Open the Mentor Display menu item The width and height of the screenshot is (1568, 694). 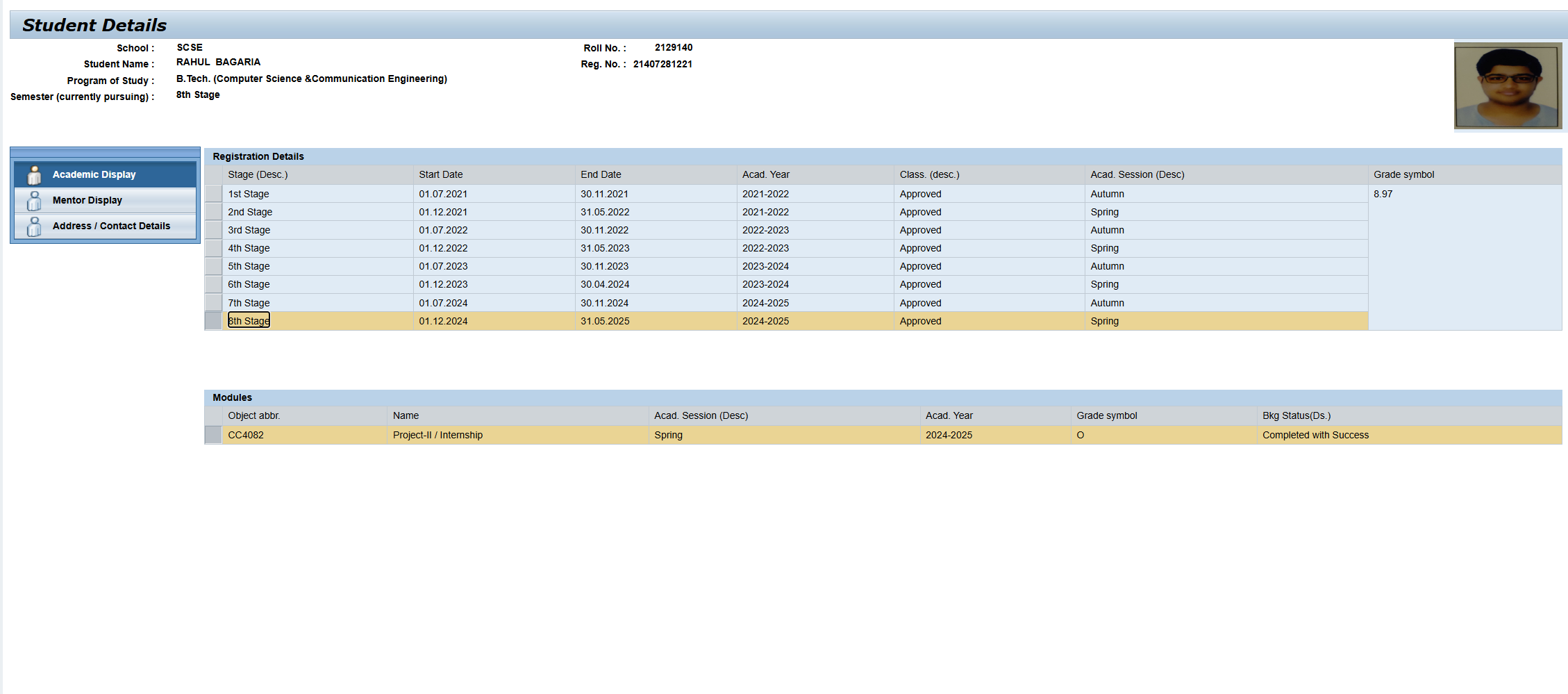87,200
